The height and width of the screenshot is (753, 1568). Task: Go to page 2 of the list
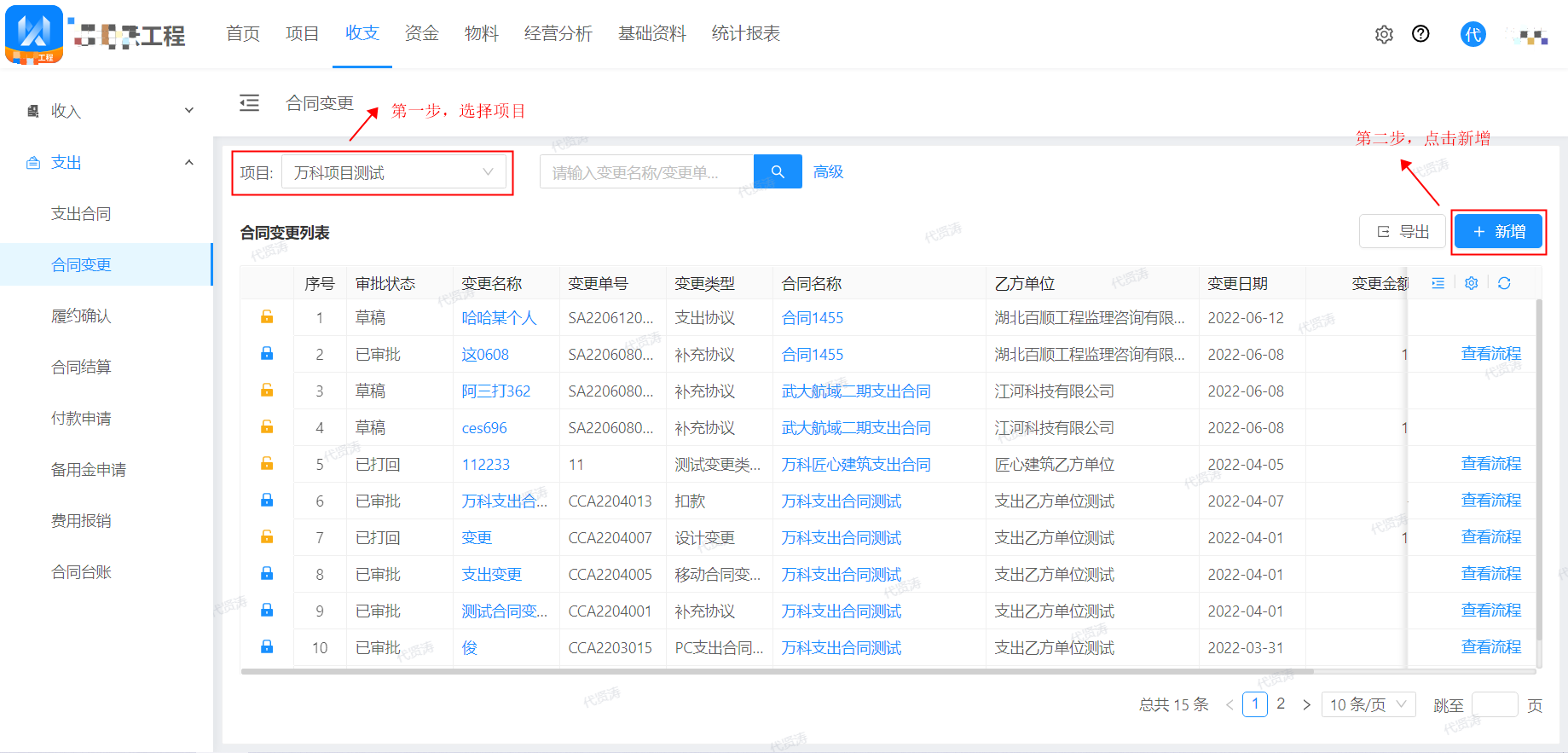click(x=1281, y=704)
